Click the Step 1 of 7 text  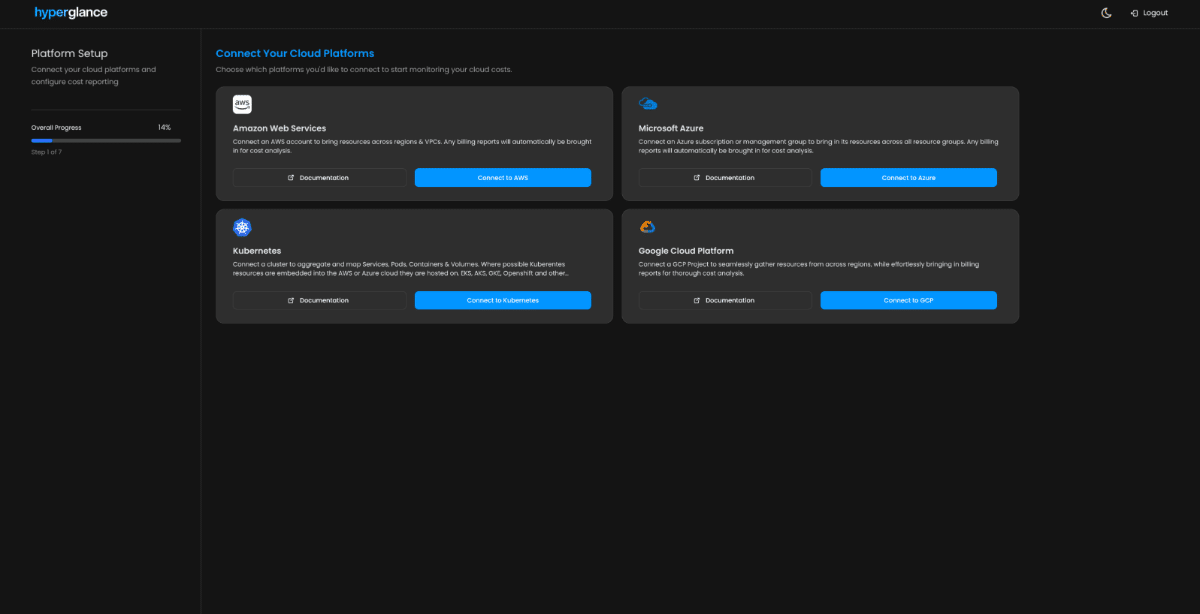pyautogui.click(x=47, y=152)
